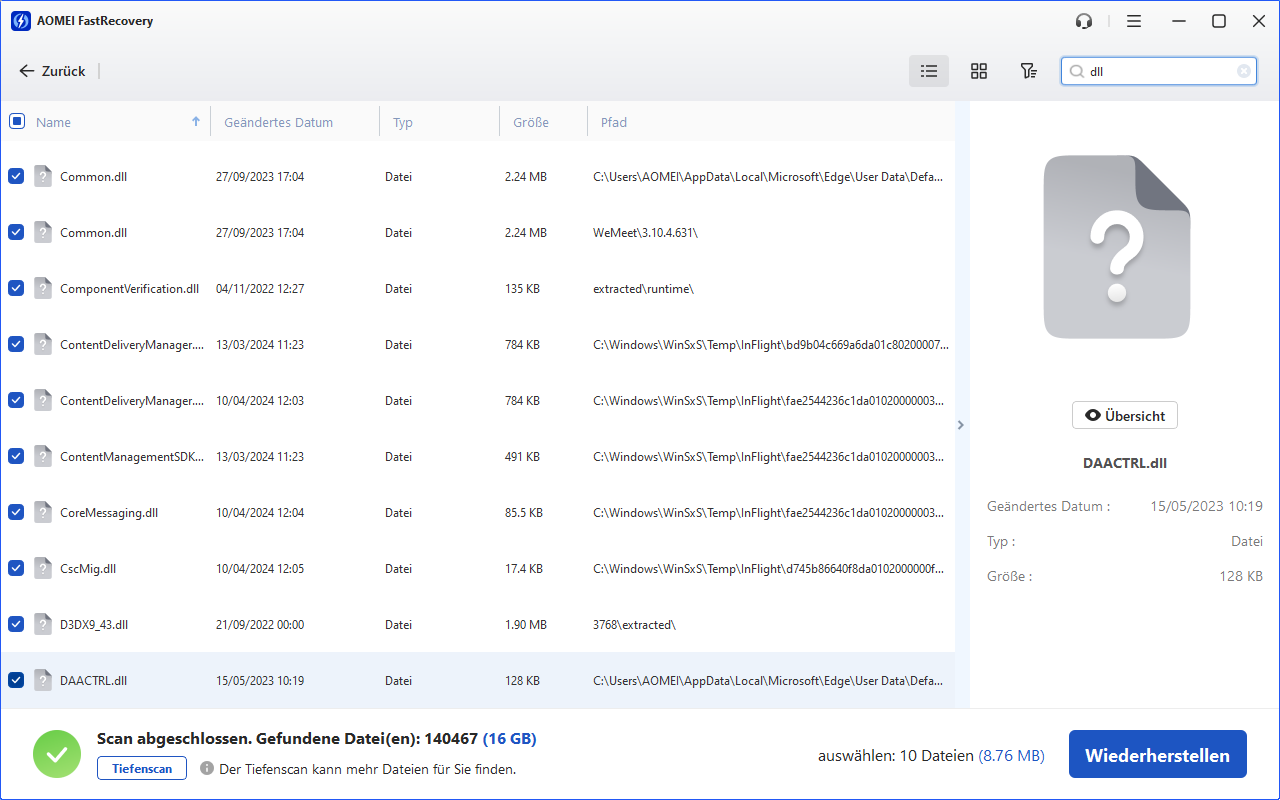Viewport: 1280px width, 800px height.
Task: Clear the search field text
Action: pyautogui.click(x=1243, y=71)
